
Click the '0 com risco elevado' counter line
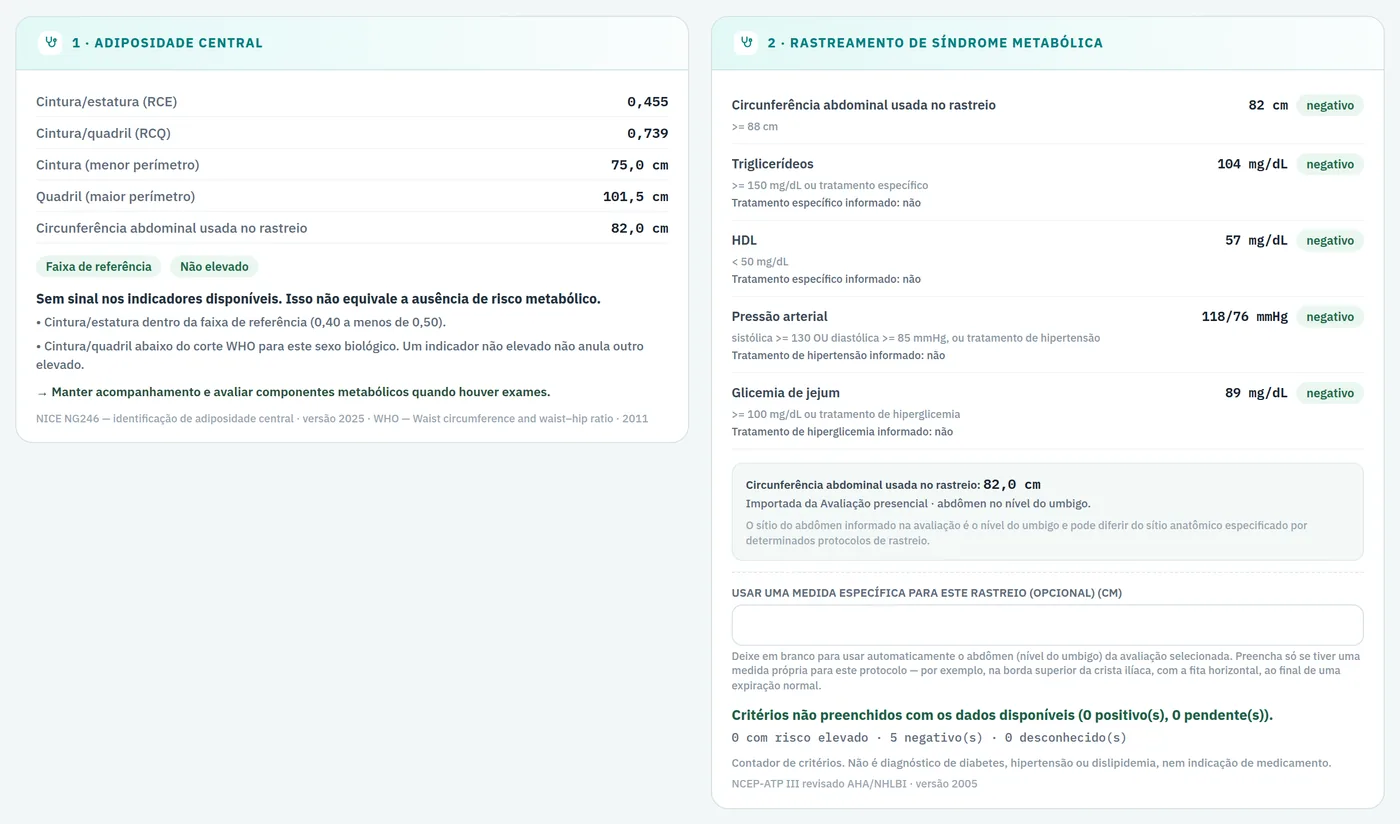click(x=929, y=738)
